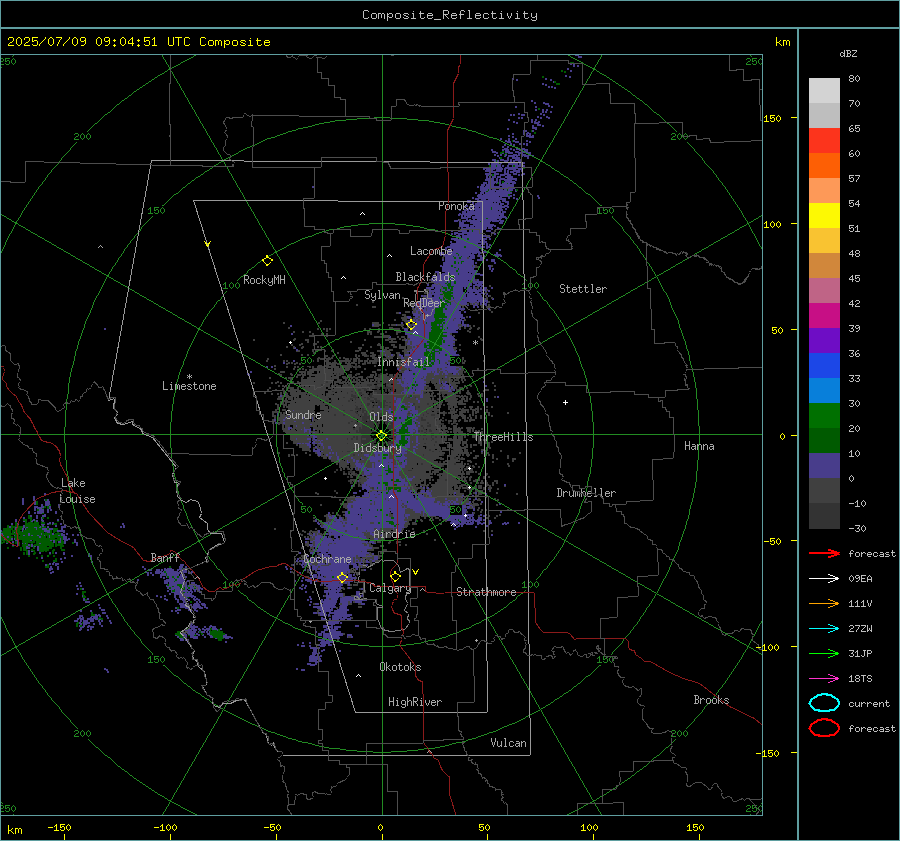
Task: Click the Ponoka city label
Action: (456, 206)
